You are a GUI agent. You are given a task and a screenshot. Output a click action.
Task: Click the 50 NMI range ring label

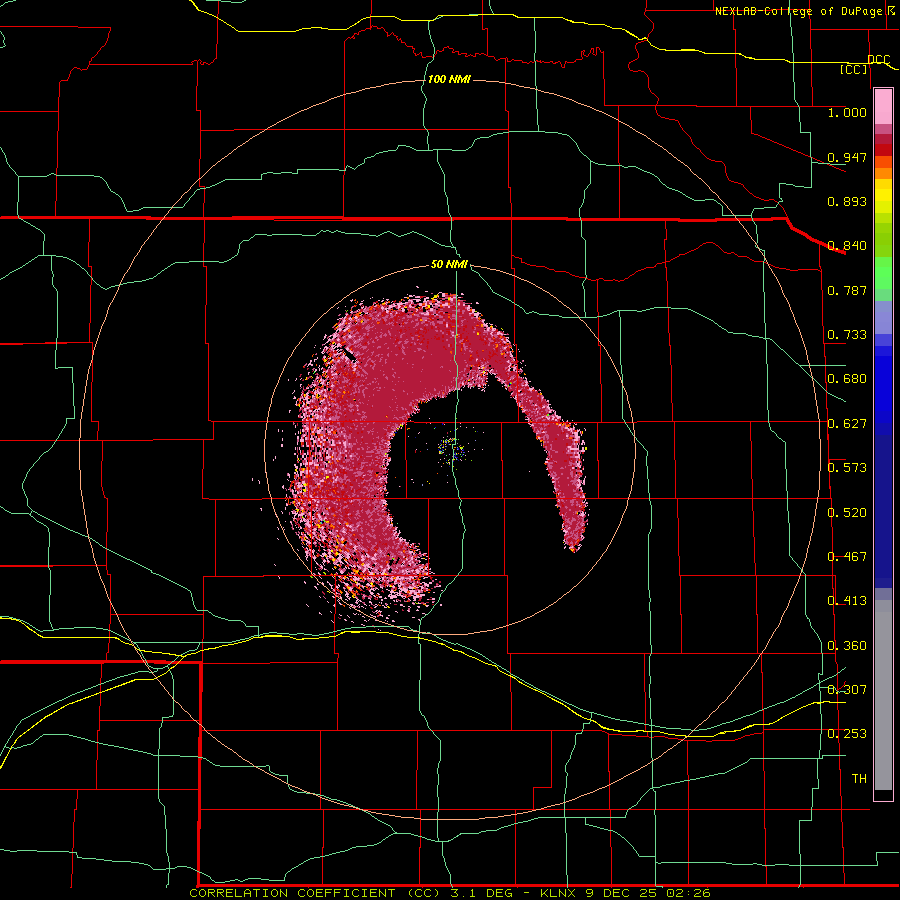coord(449,264)
